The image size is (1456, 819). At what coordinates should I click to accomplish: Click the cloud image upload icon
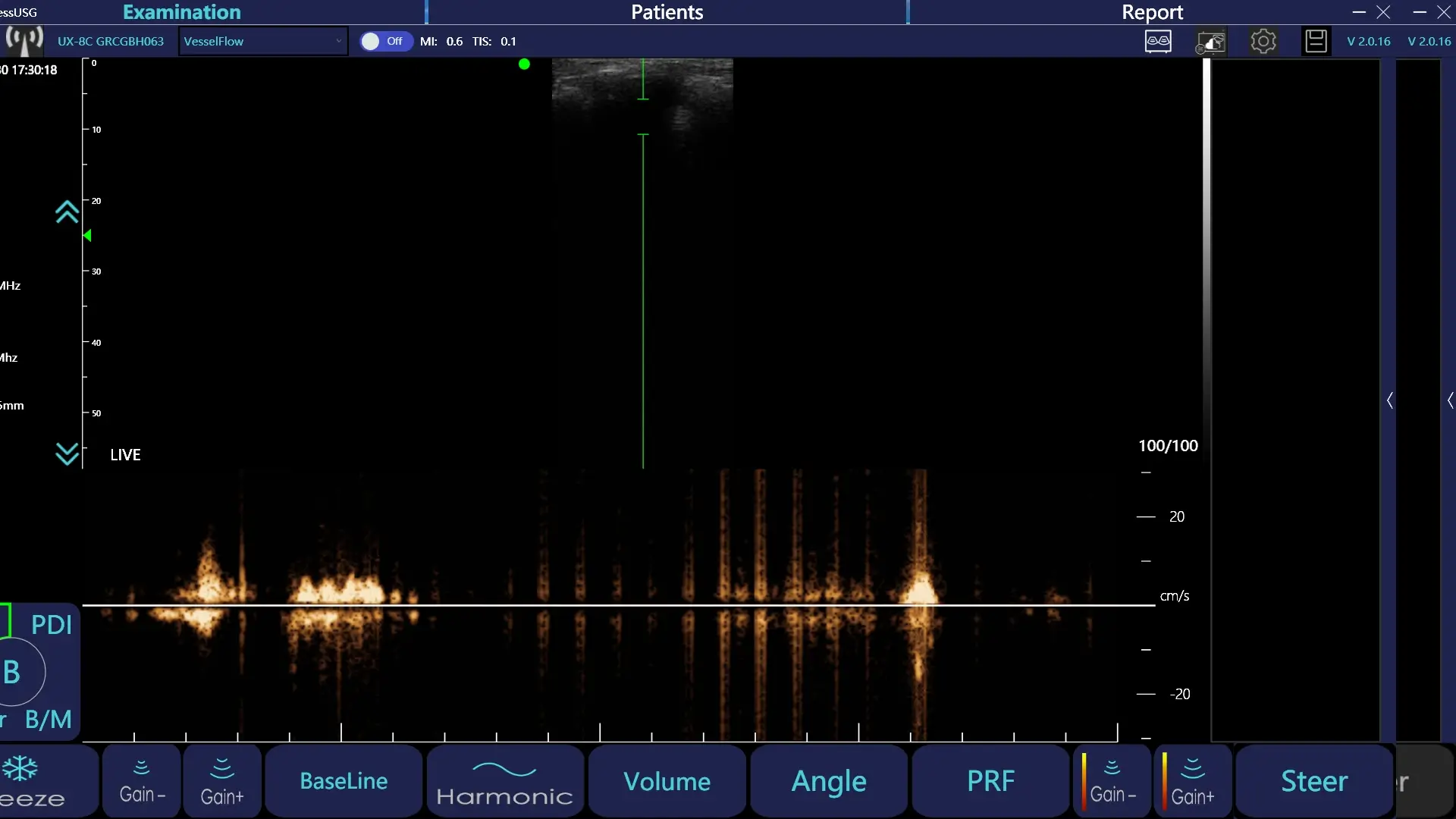click(x=1210, y=42)
